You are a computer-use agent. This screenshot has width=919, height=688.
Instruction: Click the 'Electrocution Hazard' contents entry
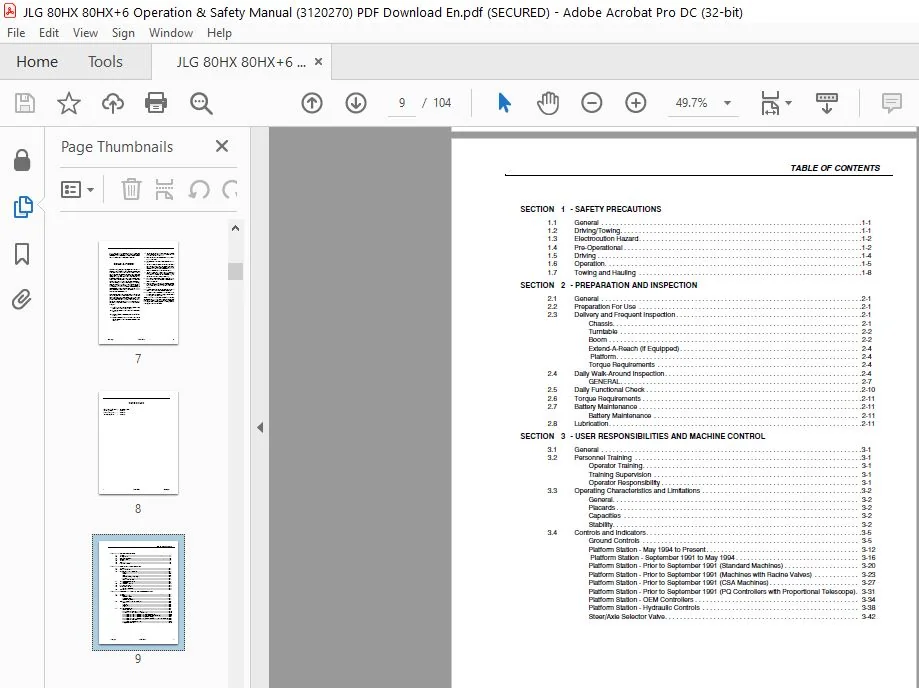pyautogui.click(x=606, y=239)
